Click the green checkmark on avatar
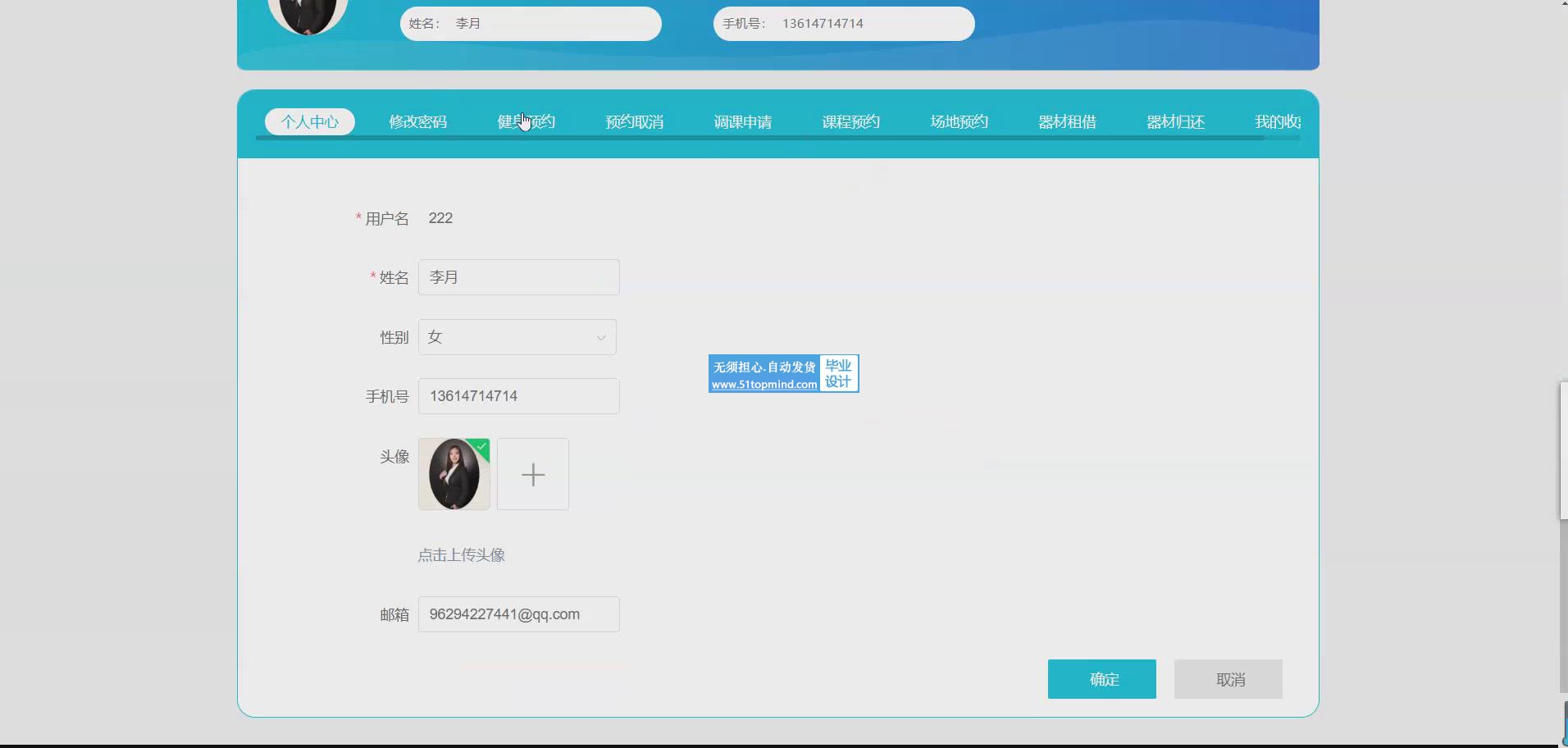Screen dimensions: 1568x748 [x=481, y=447]
